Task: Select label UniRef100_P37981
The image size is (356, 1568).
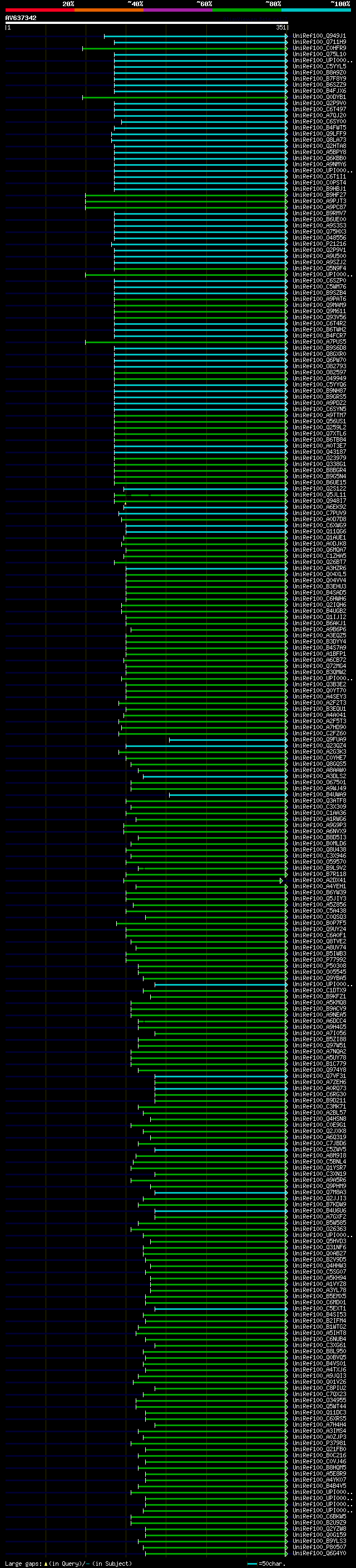Action: pyautogui.click(x=319, y=1443)
